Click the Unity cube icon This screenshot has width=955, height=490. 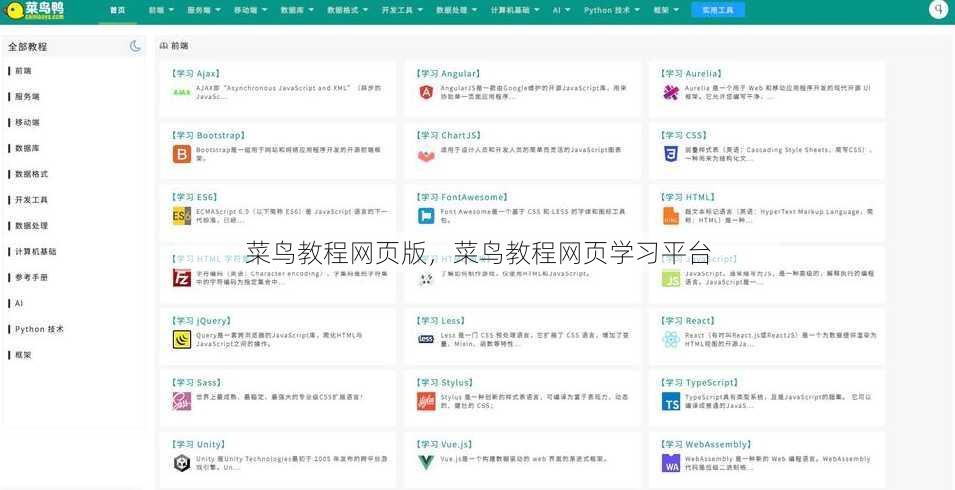pos(181,463)
